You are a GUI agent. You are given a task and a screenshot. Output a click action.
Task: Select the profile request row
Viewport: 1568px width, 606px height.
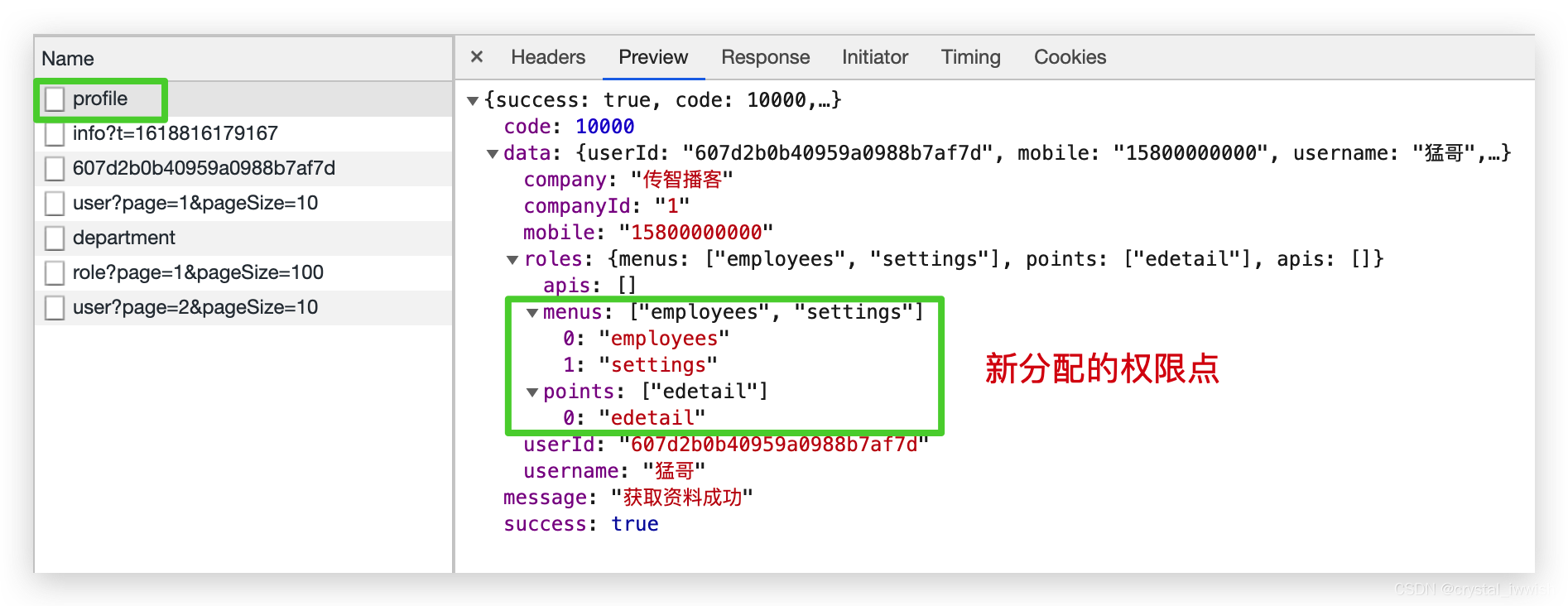(x=243, y=99)
